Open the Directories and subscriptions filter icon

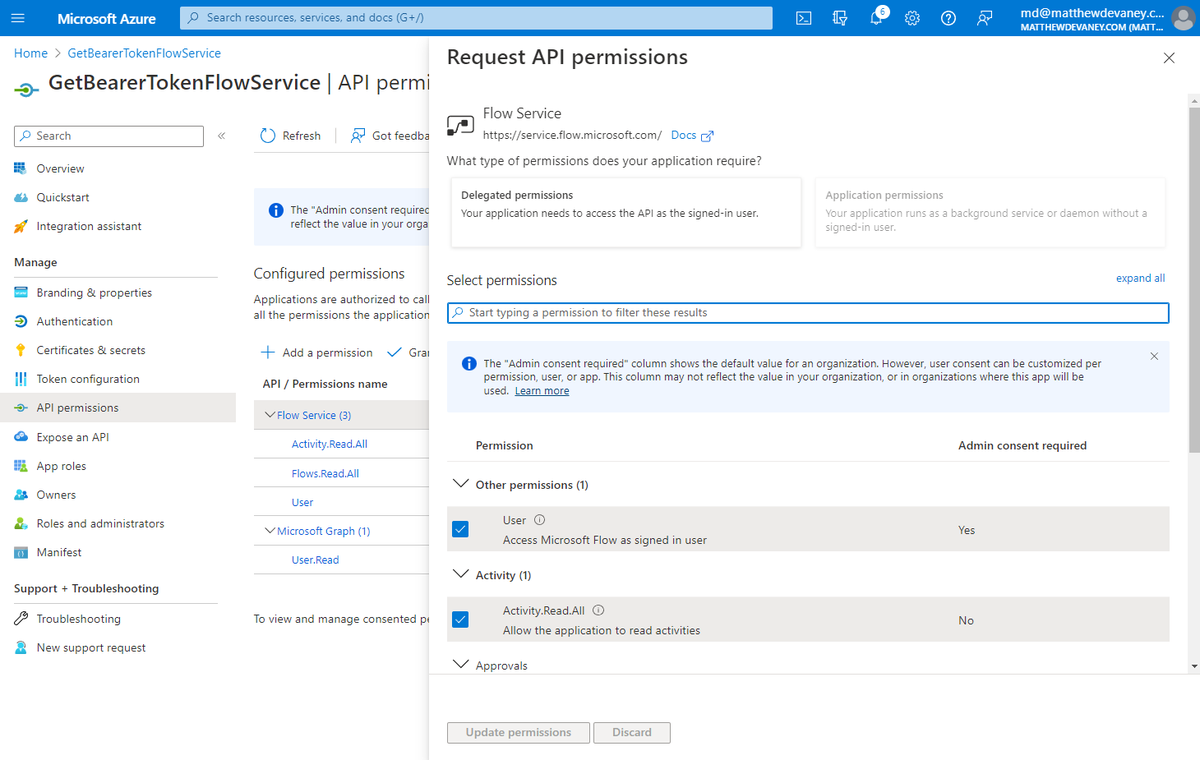(x=840, y=18)
